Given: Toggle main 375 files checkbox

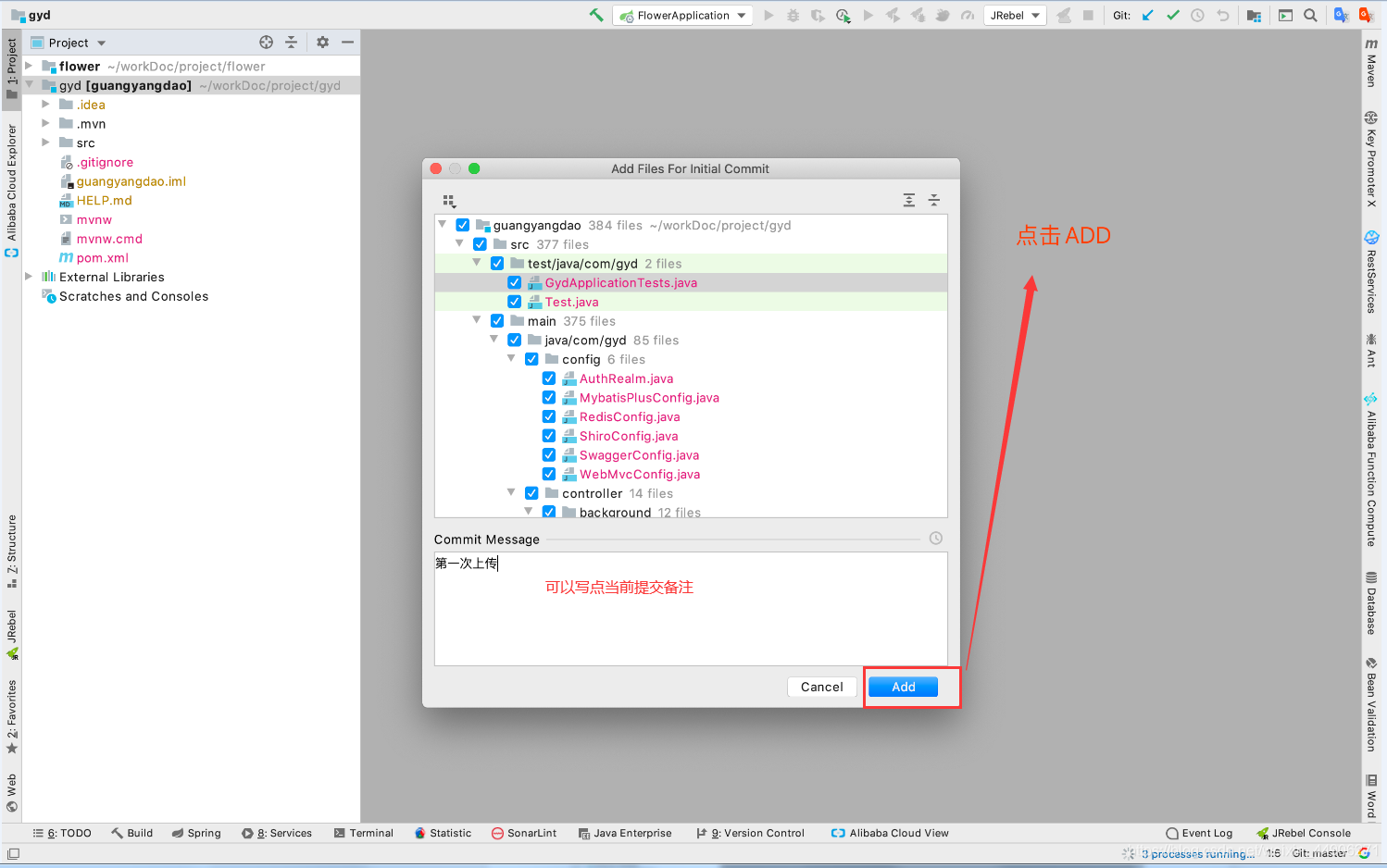Looking at the screenshot, I should click(497, 321).
